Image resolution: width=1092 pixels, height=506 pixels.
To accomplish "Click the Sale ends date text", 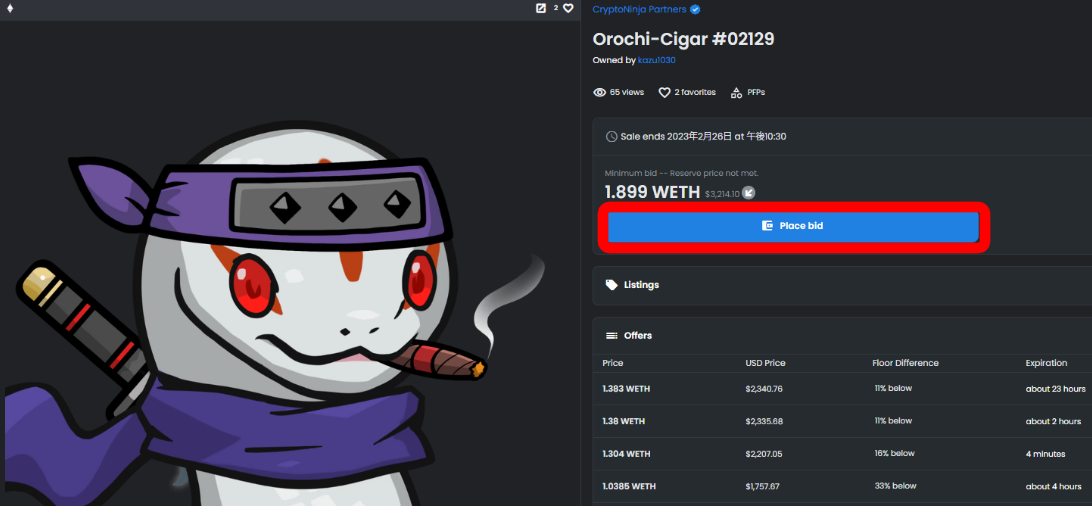I will pos(704,136).
